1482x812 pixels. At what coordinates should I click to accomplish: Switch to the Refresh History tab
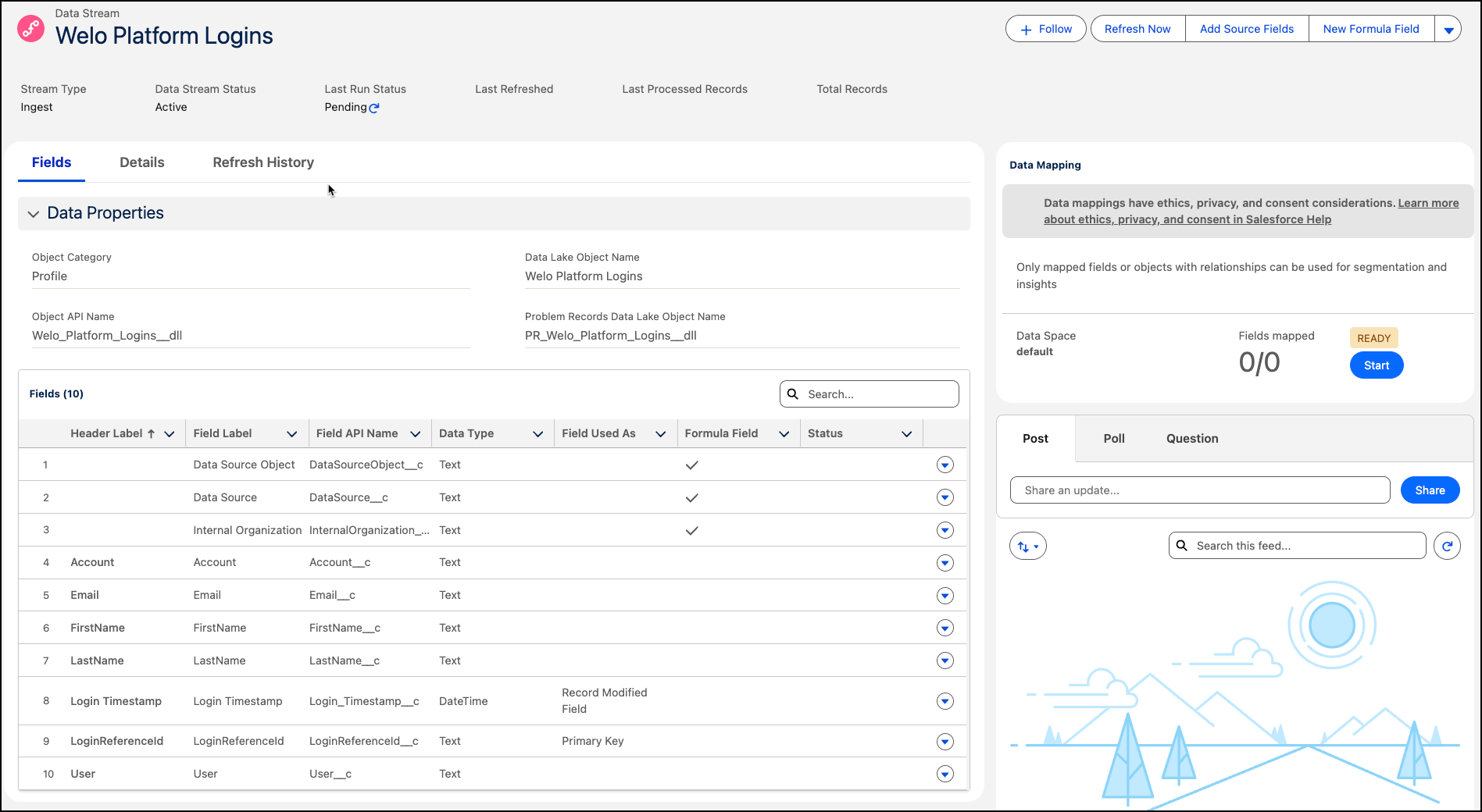click(263, 162)
